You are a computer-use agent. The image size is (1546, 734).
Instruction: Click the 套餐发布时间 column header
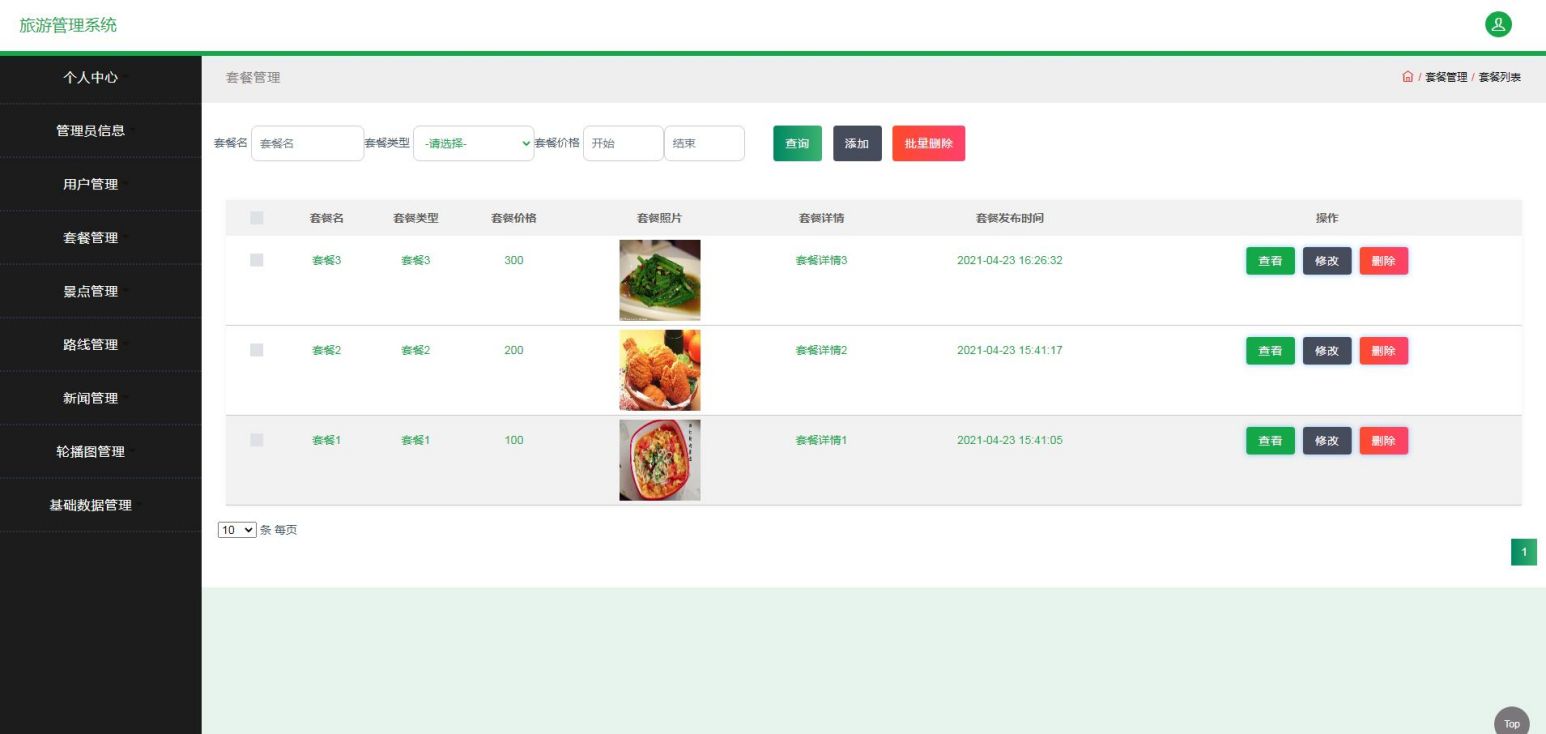(x=1010, y=218)
